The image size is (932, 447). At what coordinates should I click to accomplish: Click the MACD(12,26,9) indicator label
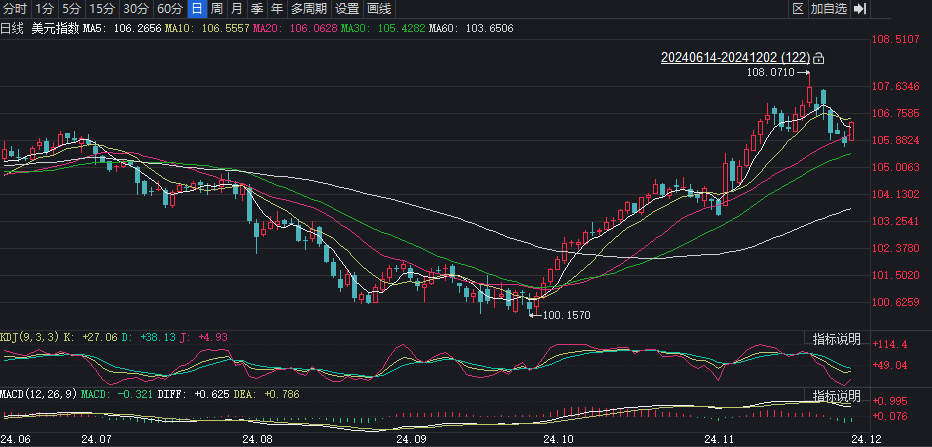coord(37,395)
